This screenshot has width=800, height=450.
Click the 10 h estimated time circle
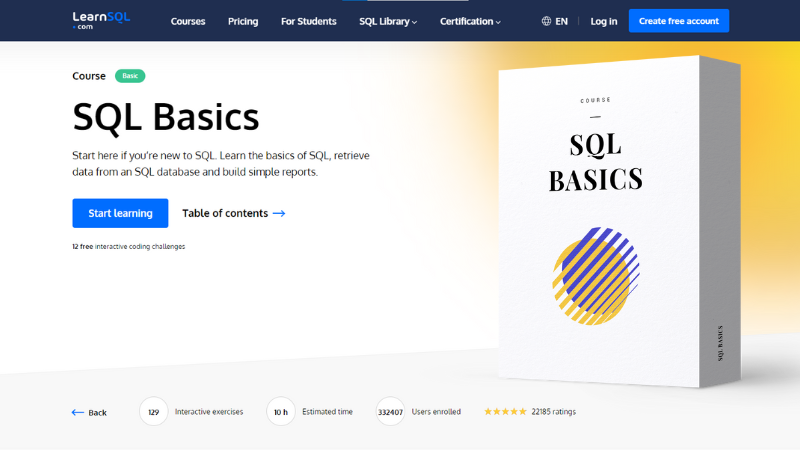tap(281, 411)
